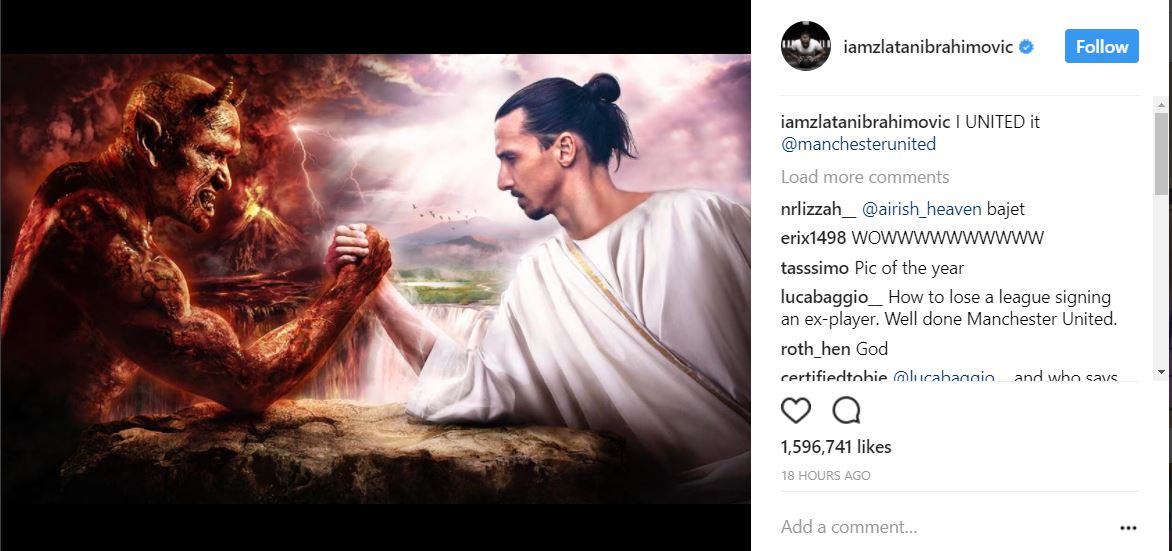Image resolution: width=1172 pixels, height=551 pixels.
Task: Open the 18 HOURS AGO timestamp
Action: [x=825, y=475]
